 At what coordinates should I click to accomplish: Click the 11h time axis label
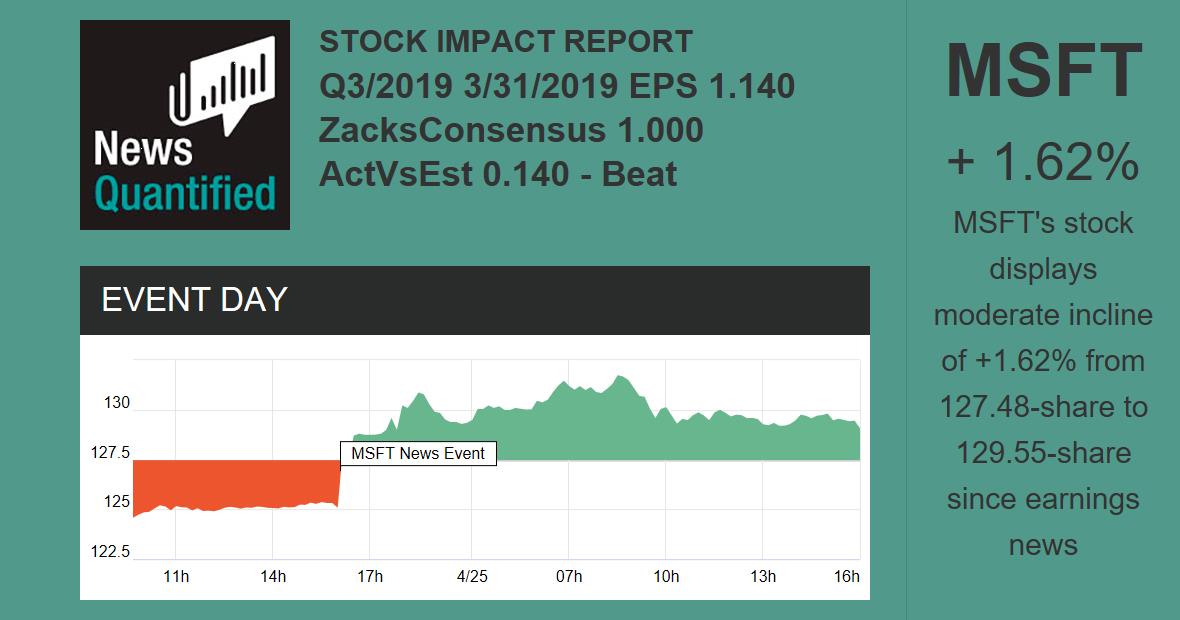(175, 577)
